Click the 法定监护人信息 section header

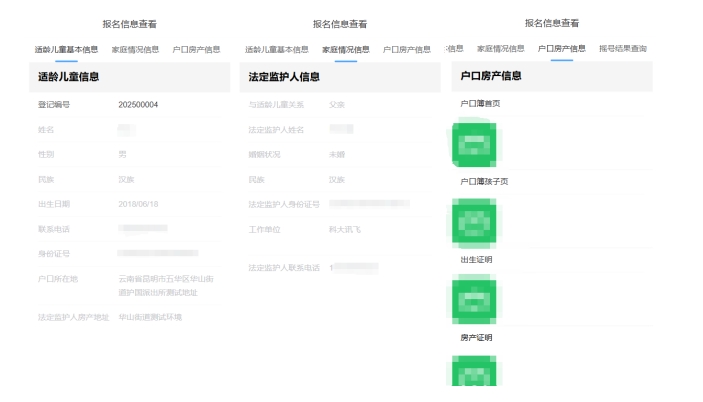[x=284, y=77]
